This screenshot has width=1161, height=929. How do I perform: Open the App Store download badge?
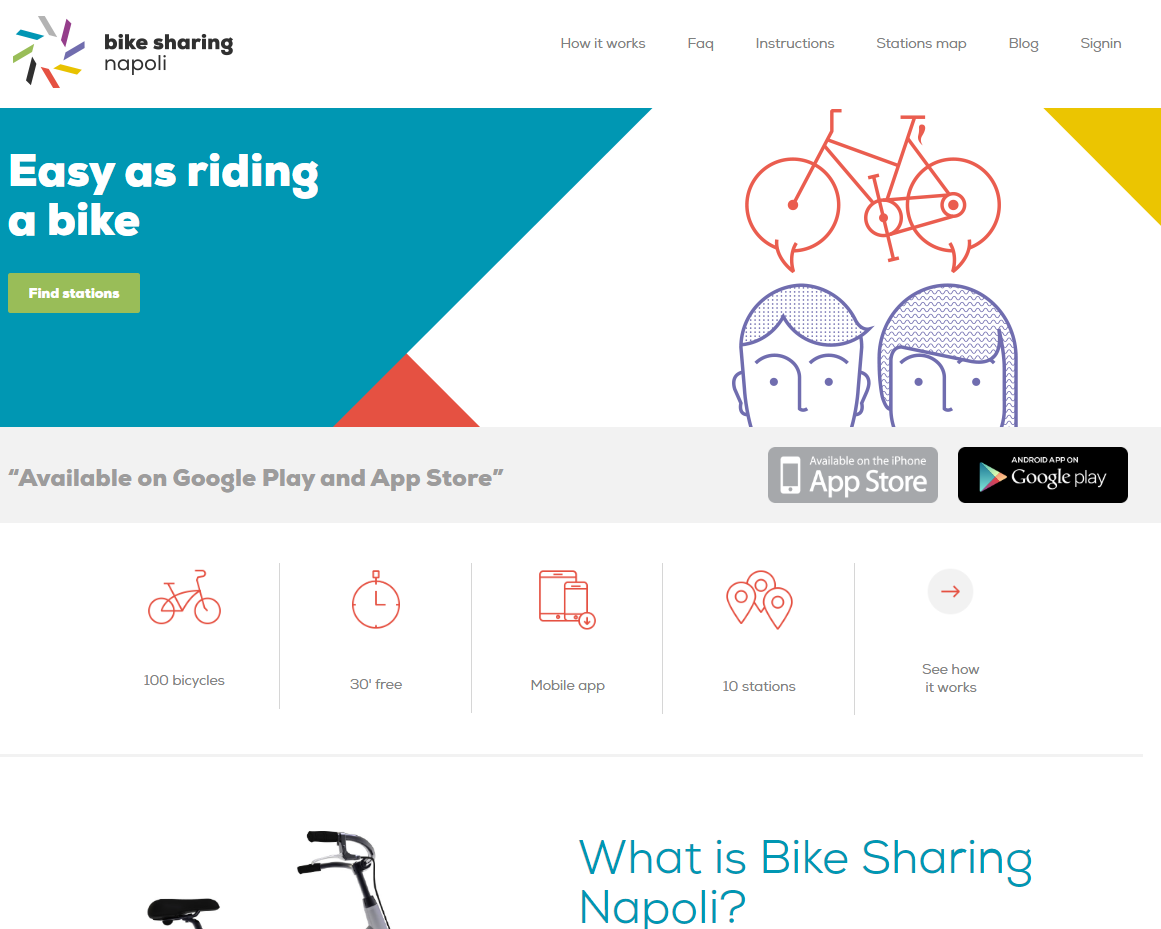(853, 475)
